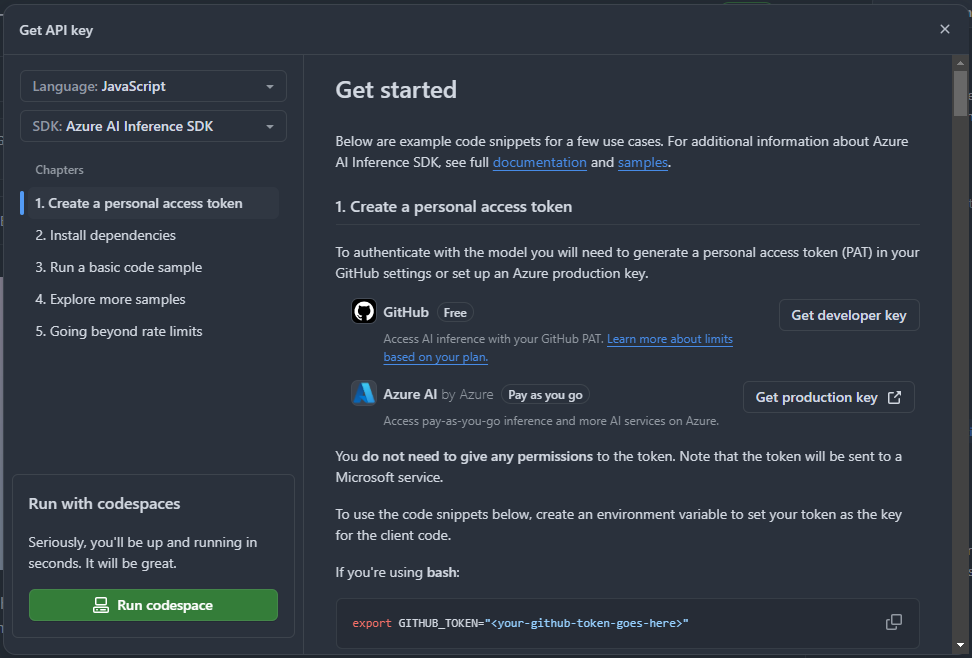This screenshot has height=658, width=972.
Task: Click the external link icon on production key
Action: coord(895,397)
